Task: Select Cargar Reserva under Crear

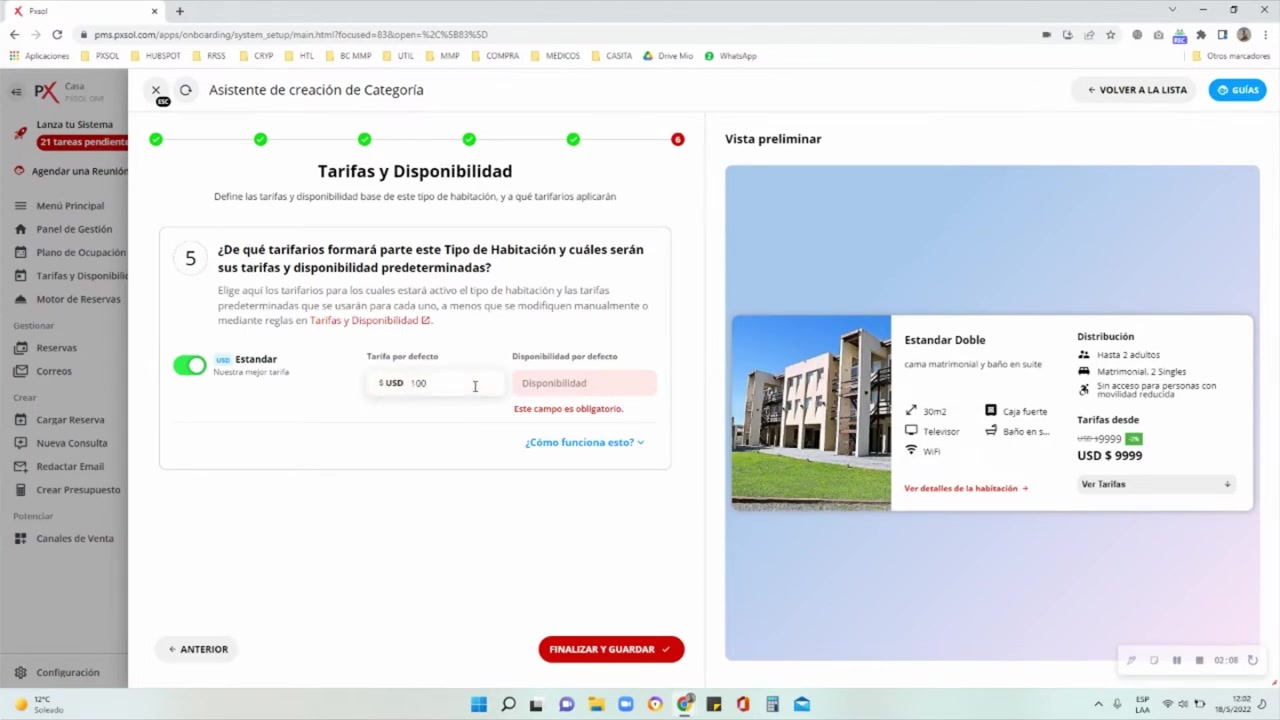Action: [x=70, y=419]
